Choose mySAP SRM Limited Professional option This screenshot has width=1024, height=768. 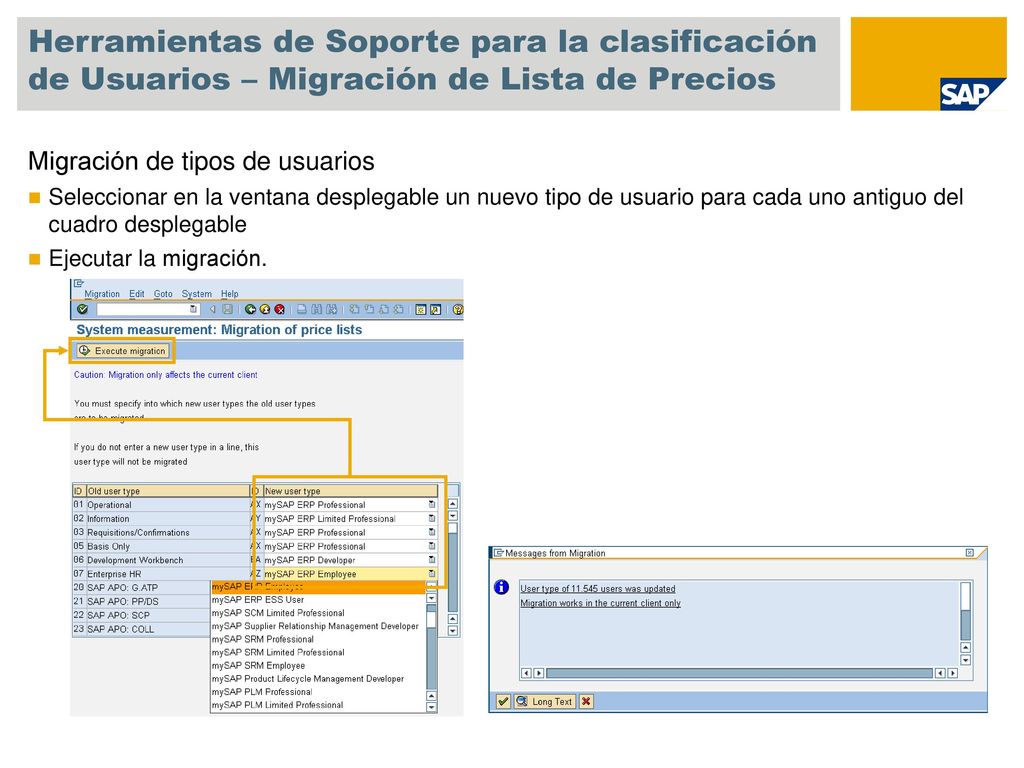point(318,652)
